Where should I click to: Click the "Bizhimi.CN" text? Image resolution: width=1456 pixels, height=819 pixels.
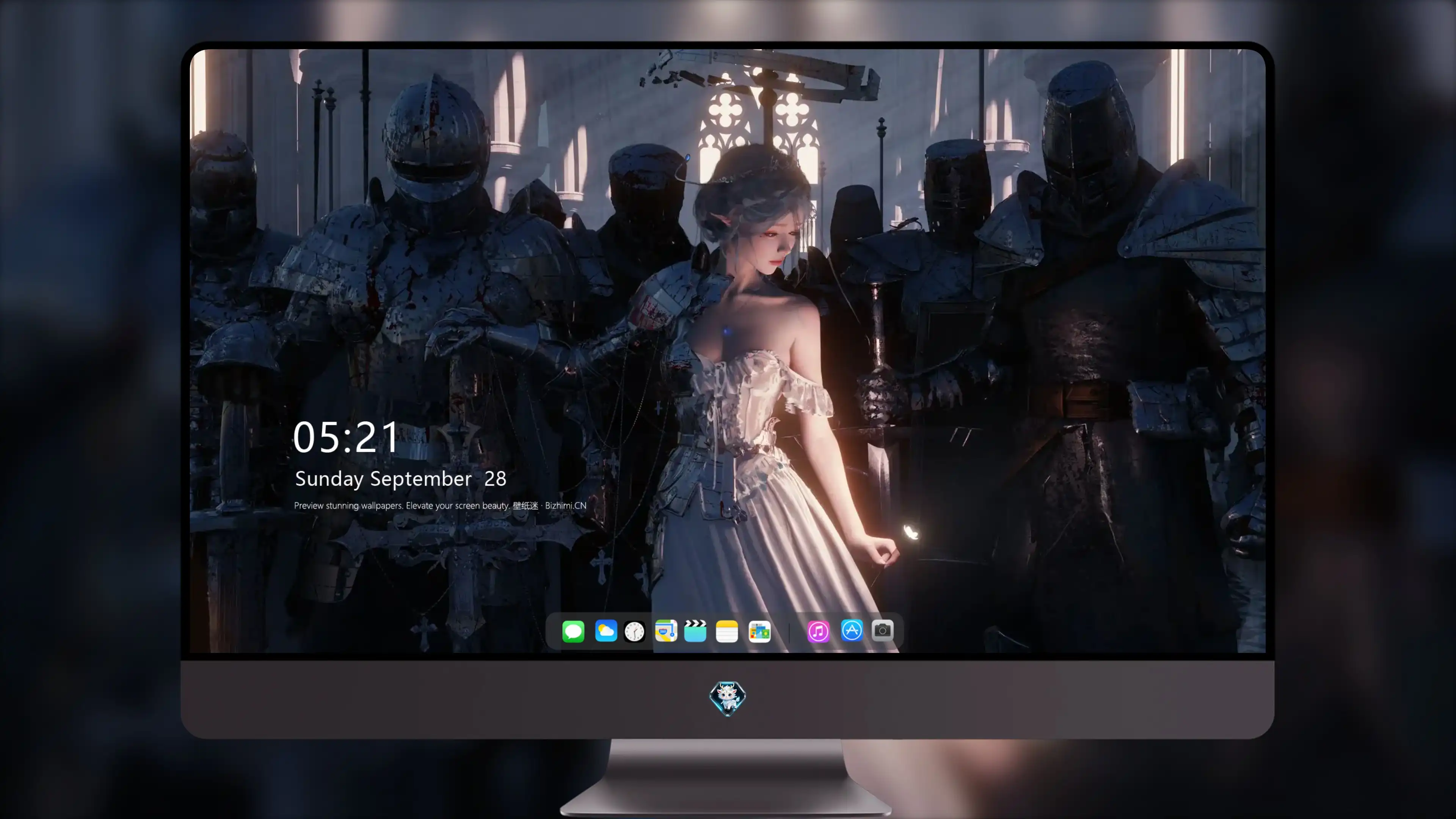(566, 505)
